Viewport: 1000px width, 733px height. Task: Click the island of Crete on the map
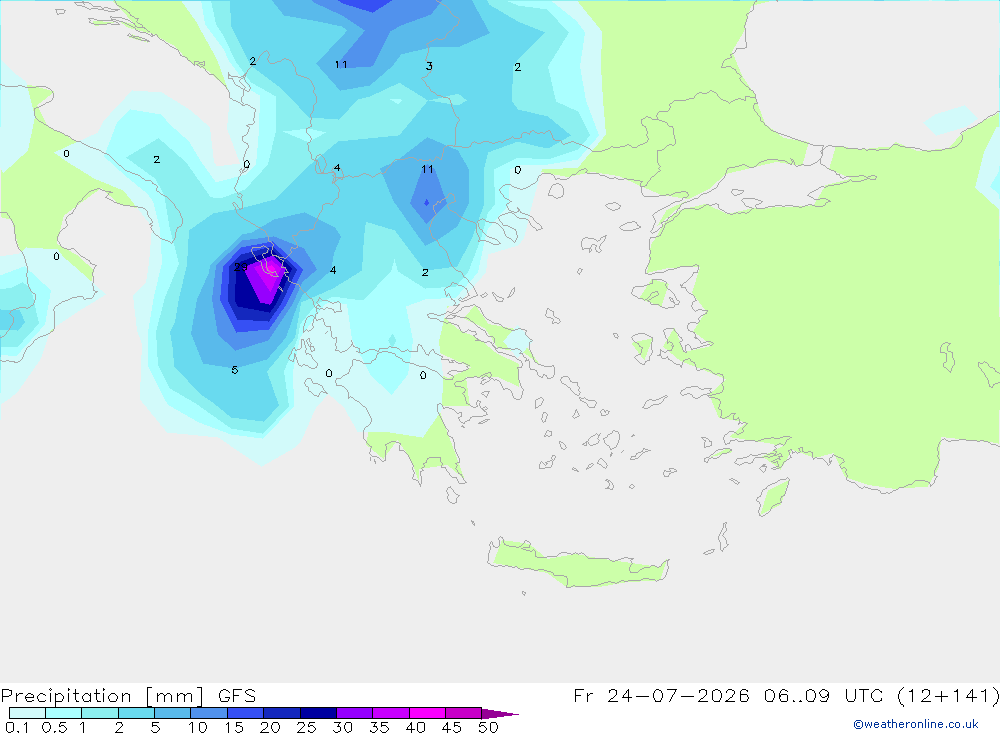(577, 563)
